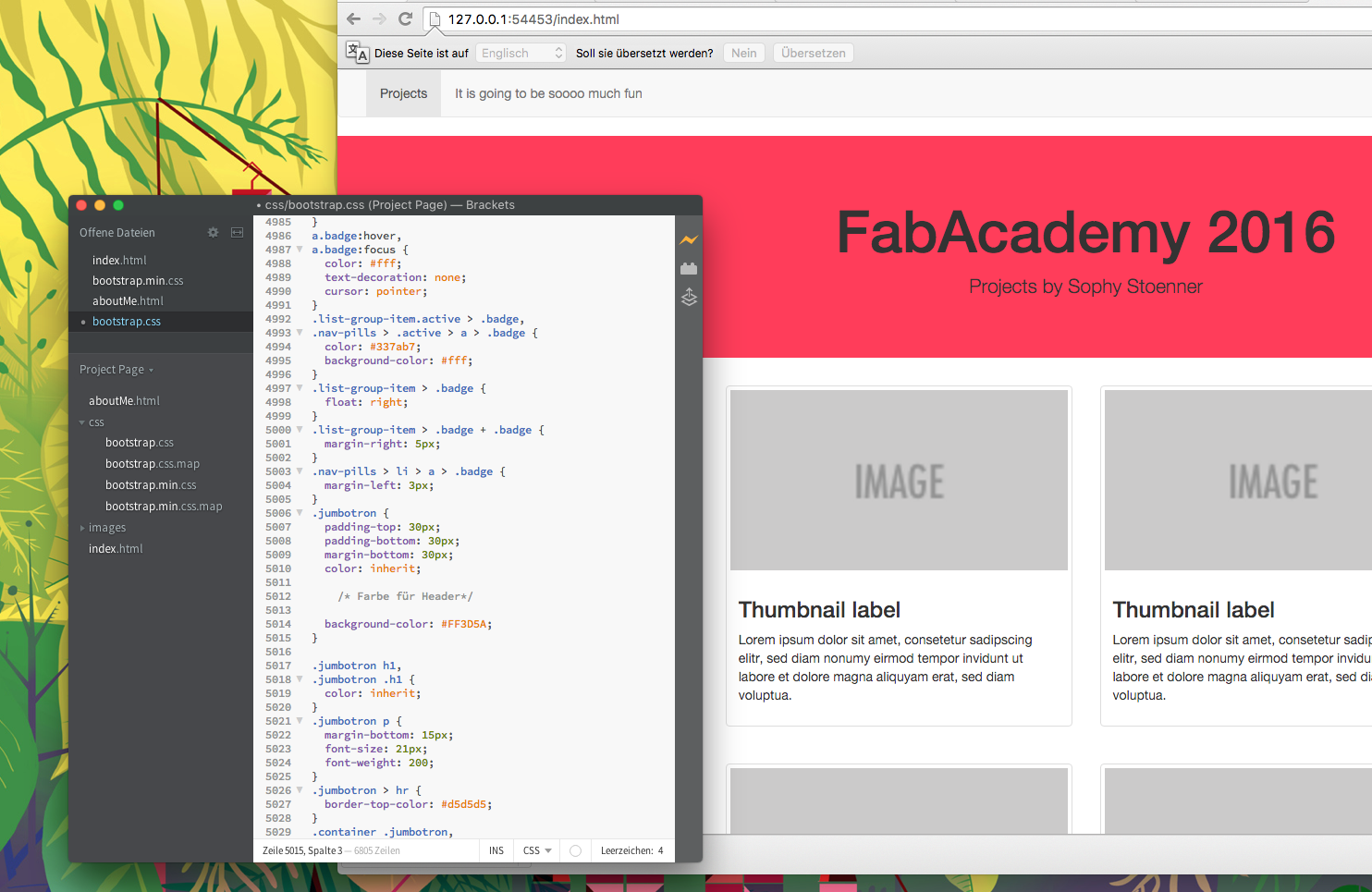Click the FabAcademy 2016 heading
The image size is (1372, 892).
[1085, 232]
